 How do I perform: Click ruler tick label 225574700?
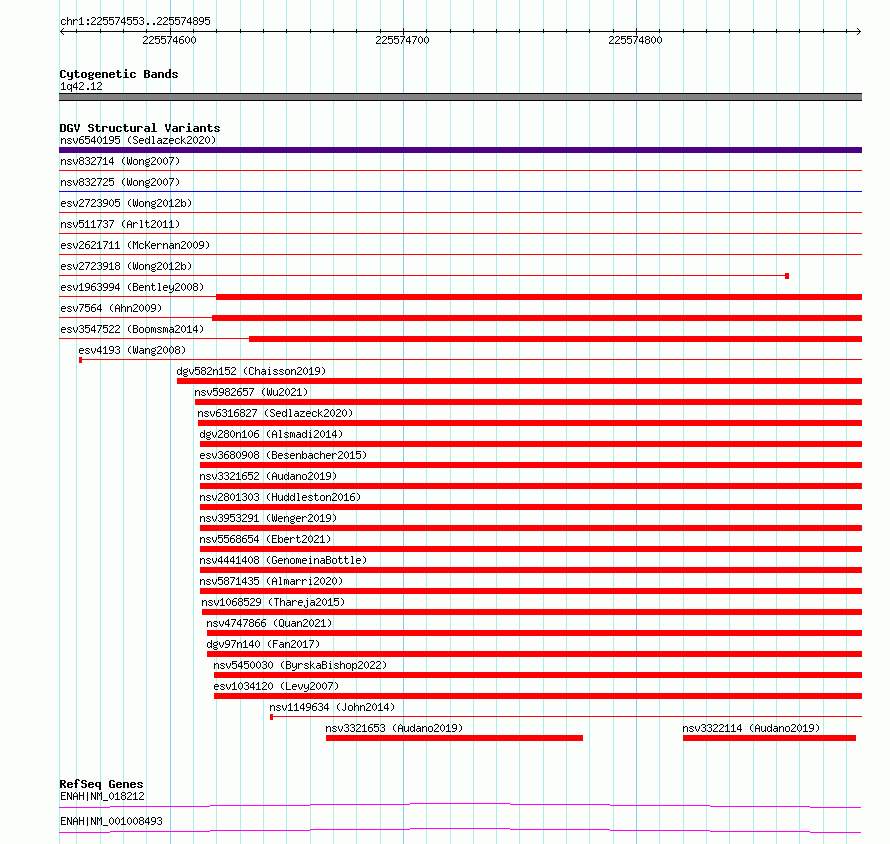402,40
